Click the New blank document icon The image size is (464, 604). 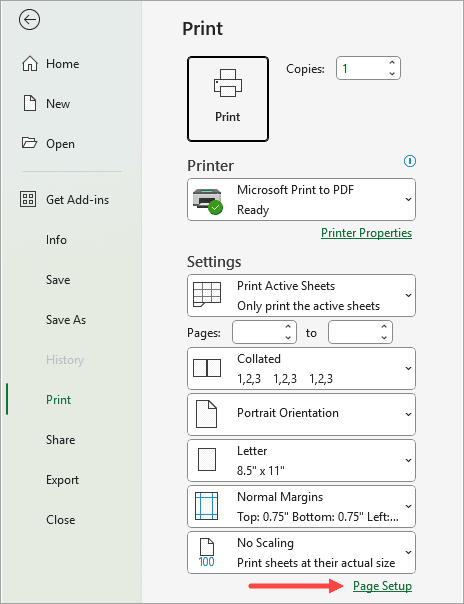click(30, 103)
